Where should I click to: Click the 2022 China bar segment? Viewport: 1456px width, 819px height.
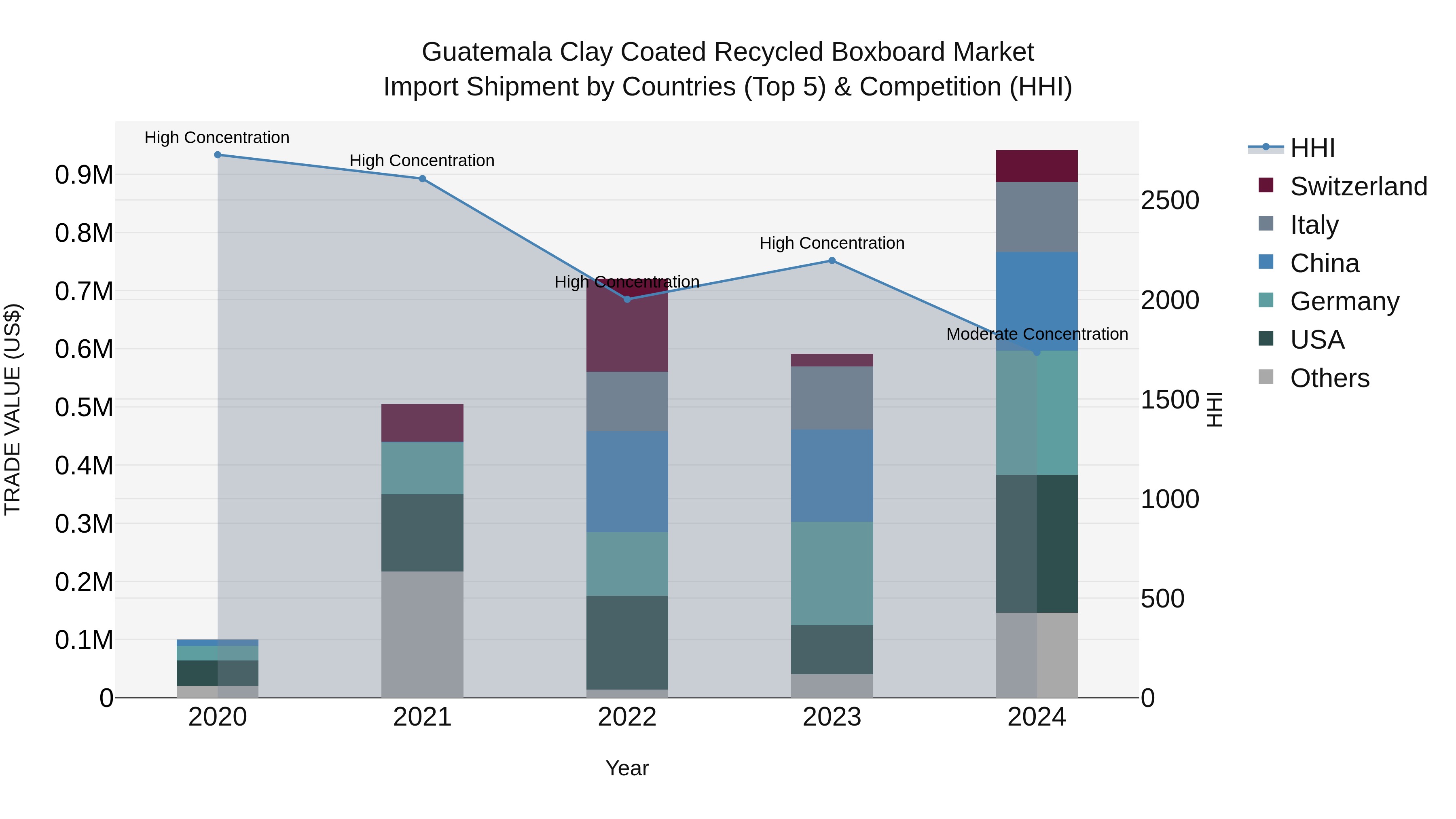[x=627, y=482]
